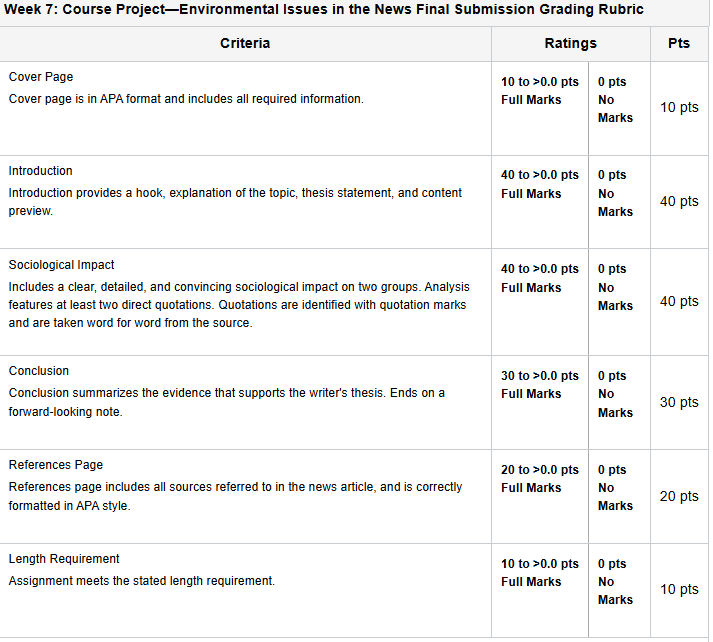Pick No Marks rating for Conclusion
Image resolution: width=713 pixels, height=642 pixels.
619,403
